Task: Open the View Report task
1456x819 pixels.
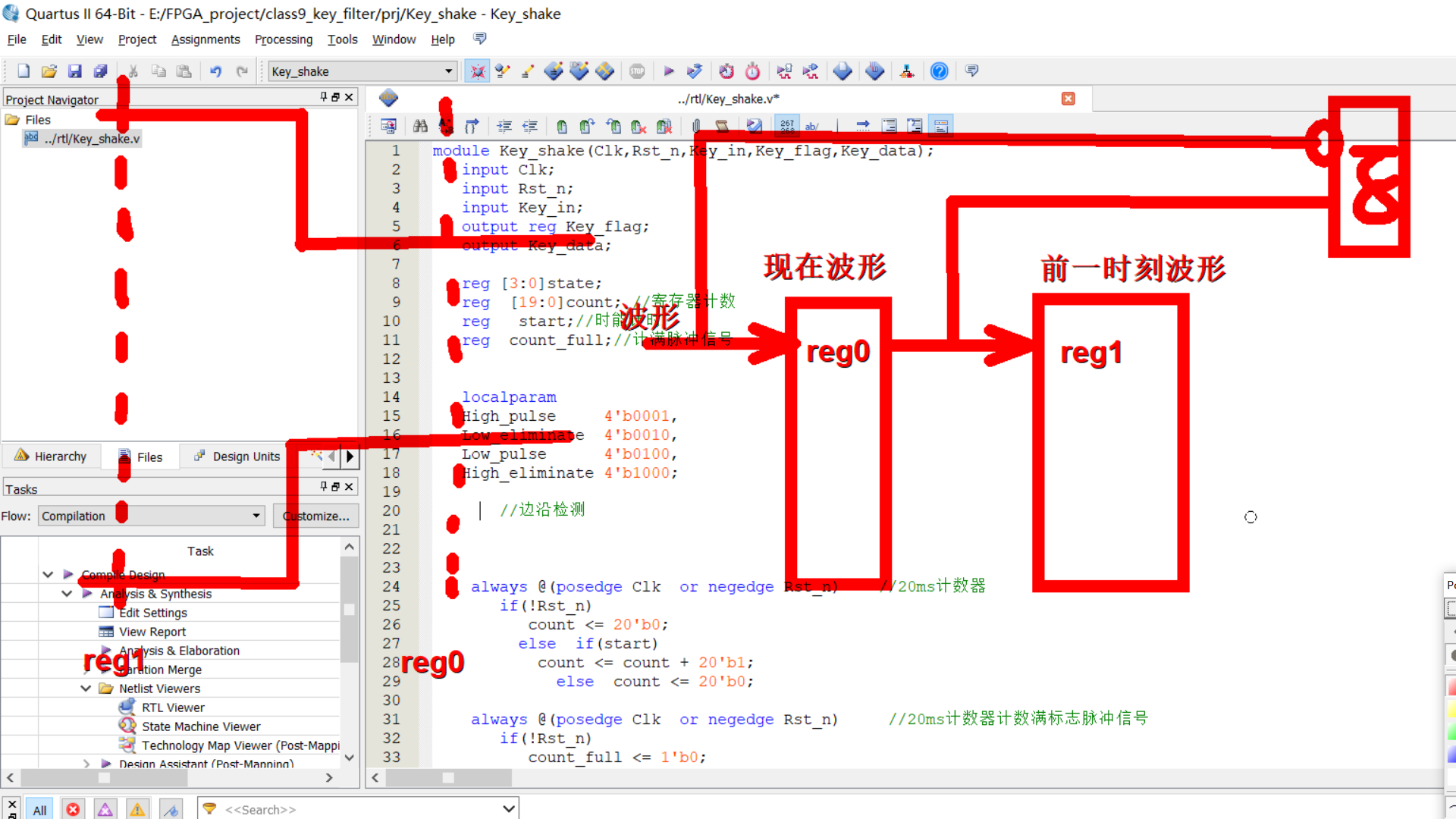Action: coord(152,632)
